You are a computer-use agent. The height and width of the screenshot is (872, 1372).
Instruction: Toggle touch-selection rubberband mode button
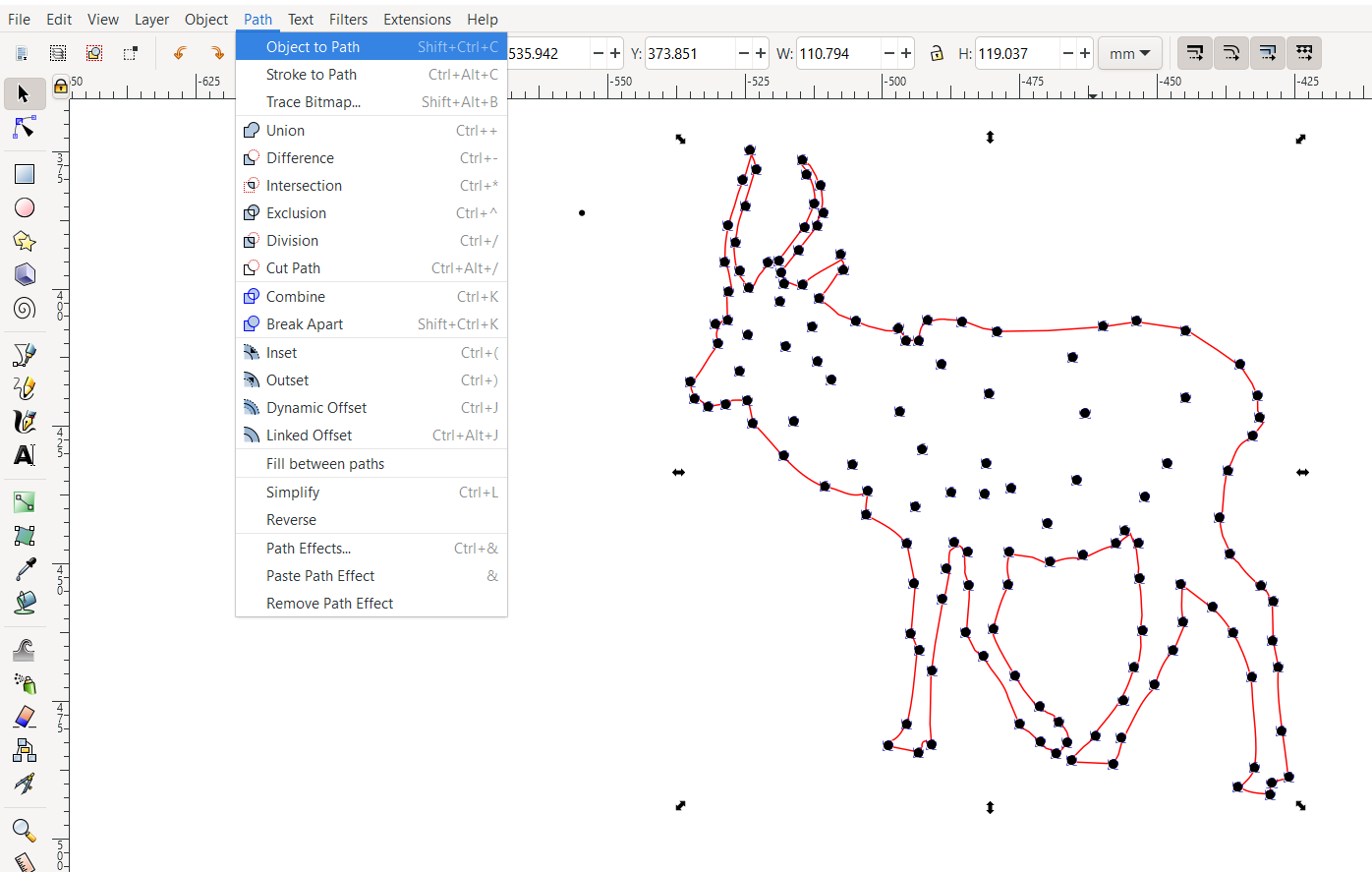[x=131, y=53]
